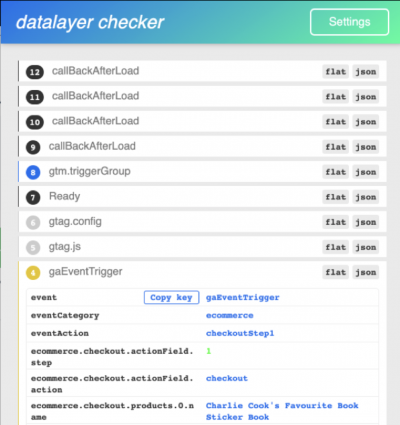Viewport: 400px width, 425px height.
Task: Show gtm.triggerGroup in flat view
Action: point(336,172)
